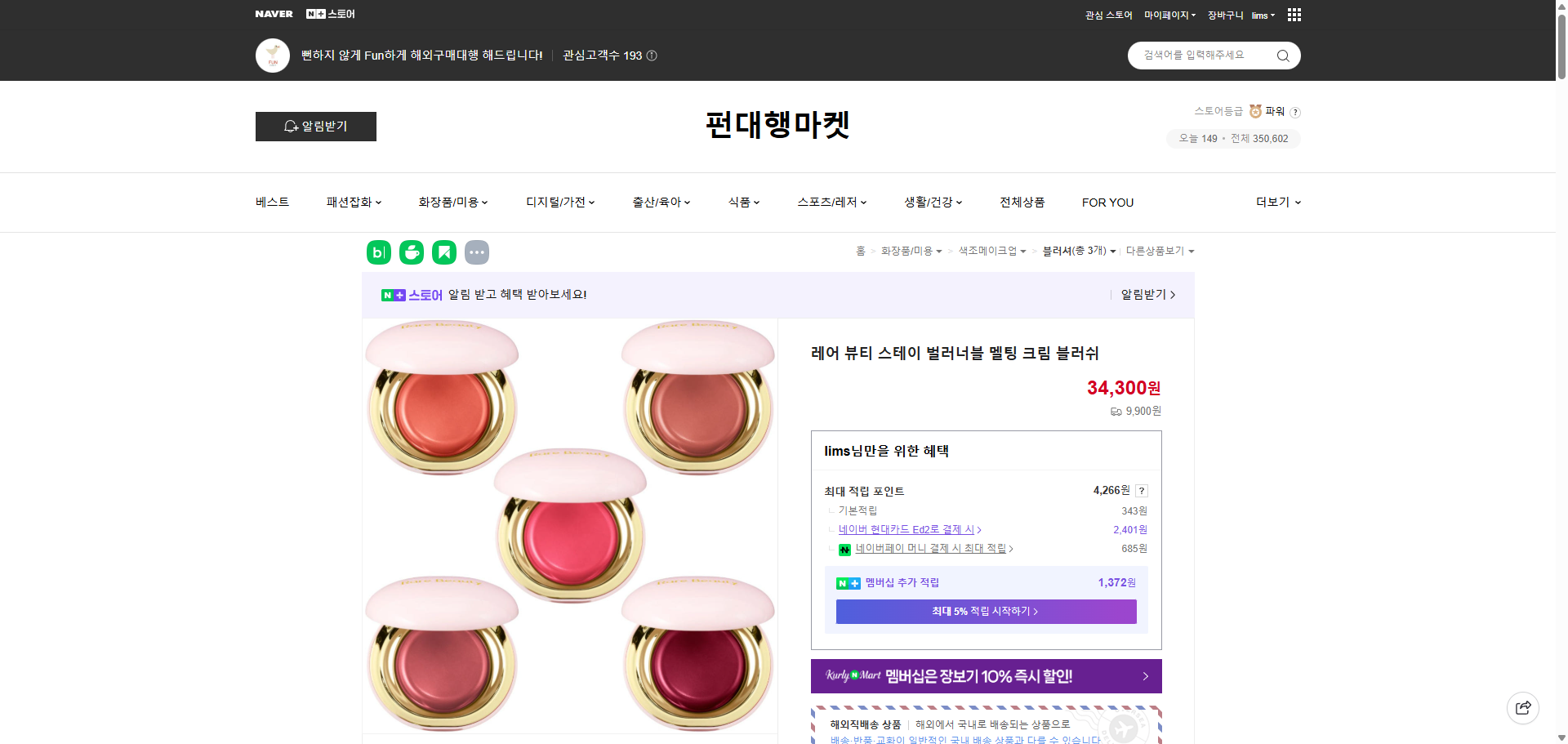This screenshot has width=1568, height=744.
Task: Open the lims account dropdown
Action: tap(1262, 15)
